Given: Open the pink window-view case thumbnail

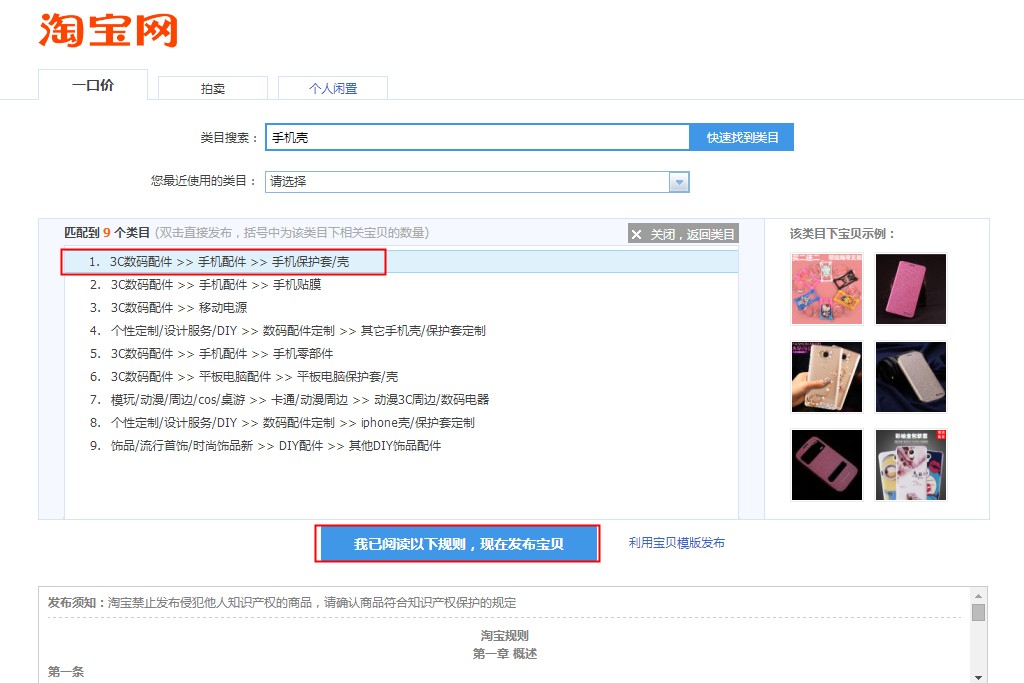Looking at the screenshot, I should click(827, 465).
